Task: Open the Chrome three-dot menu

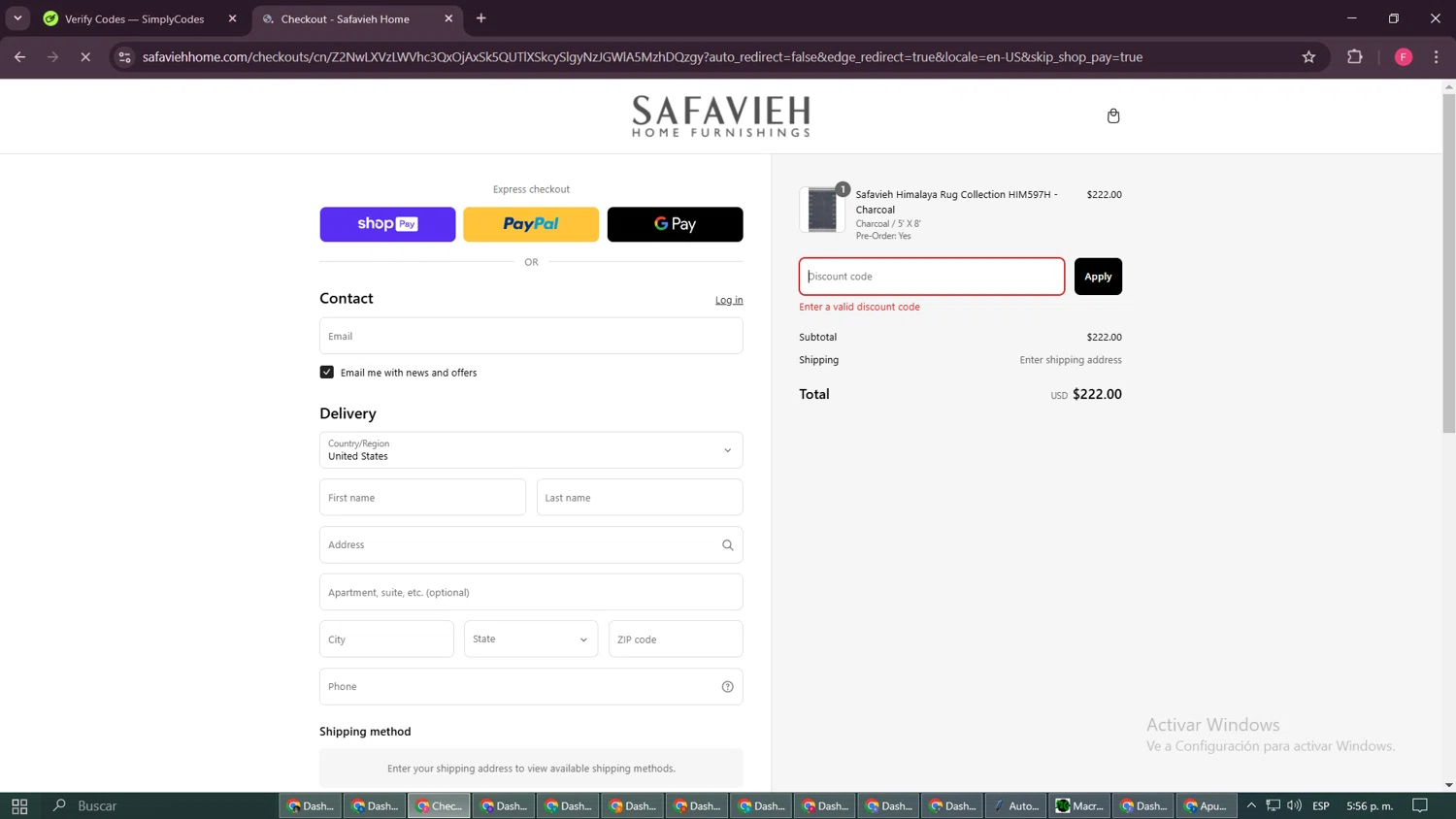Action: pyautogui.click(x=1437, y=57)
